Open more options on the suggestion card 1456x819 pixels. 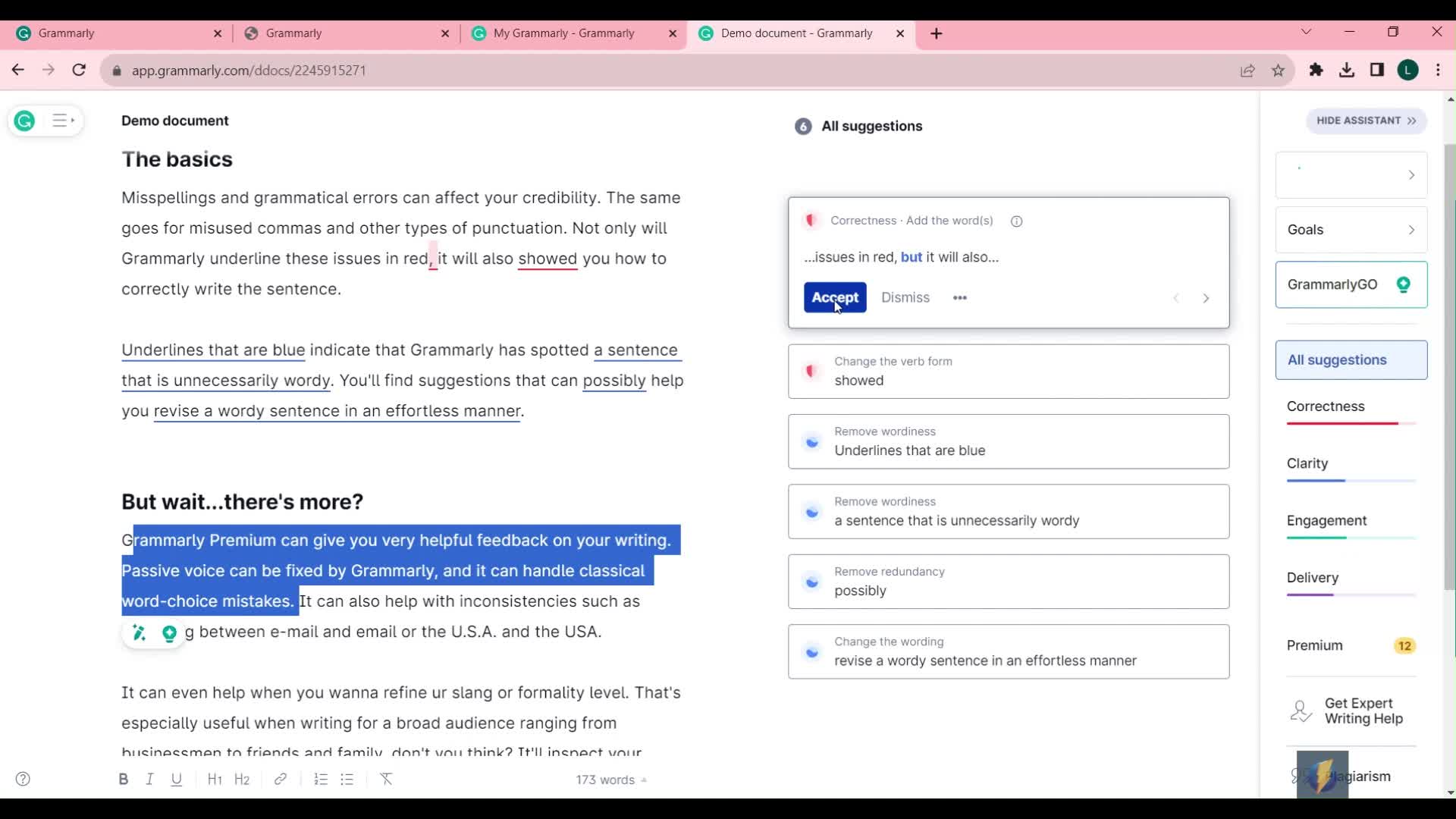pyautogui.click(x=960, y=297)
